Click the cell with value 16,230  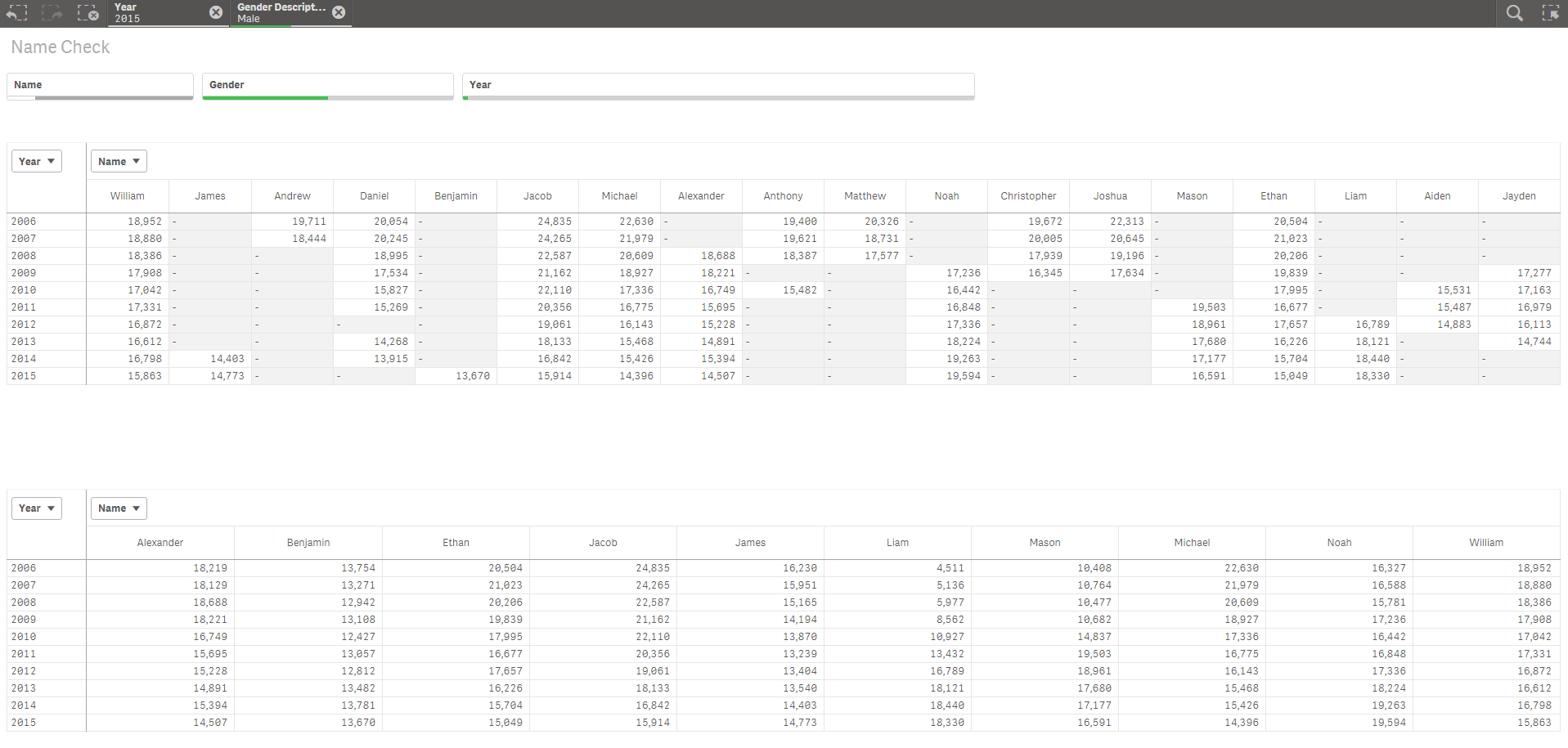pos(750,568)
